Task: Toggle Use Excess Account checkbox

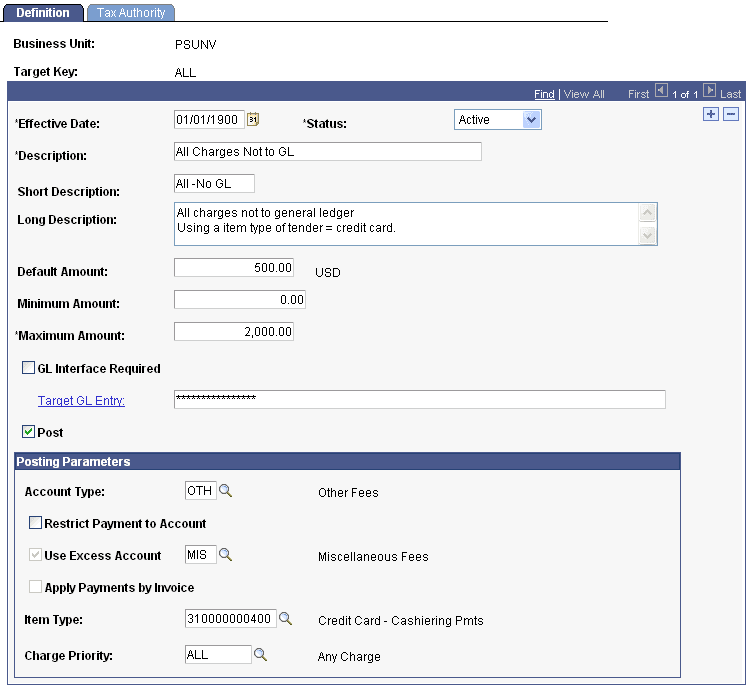Action: pyautogui.click(x=35, y=555)
